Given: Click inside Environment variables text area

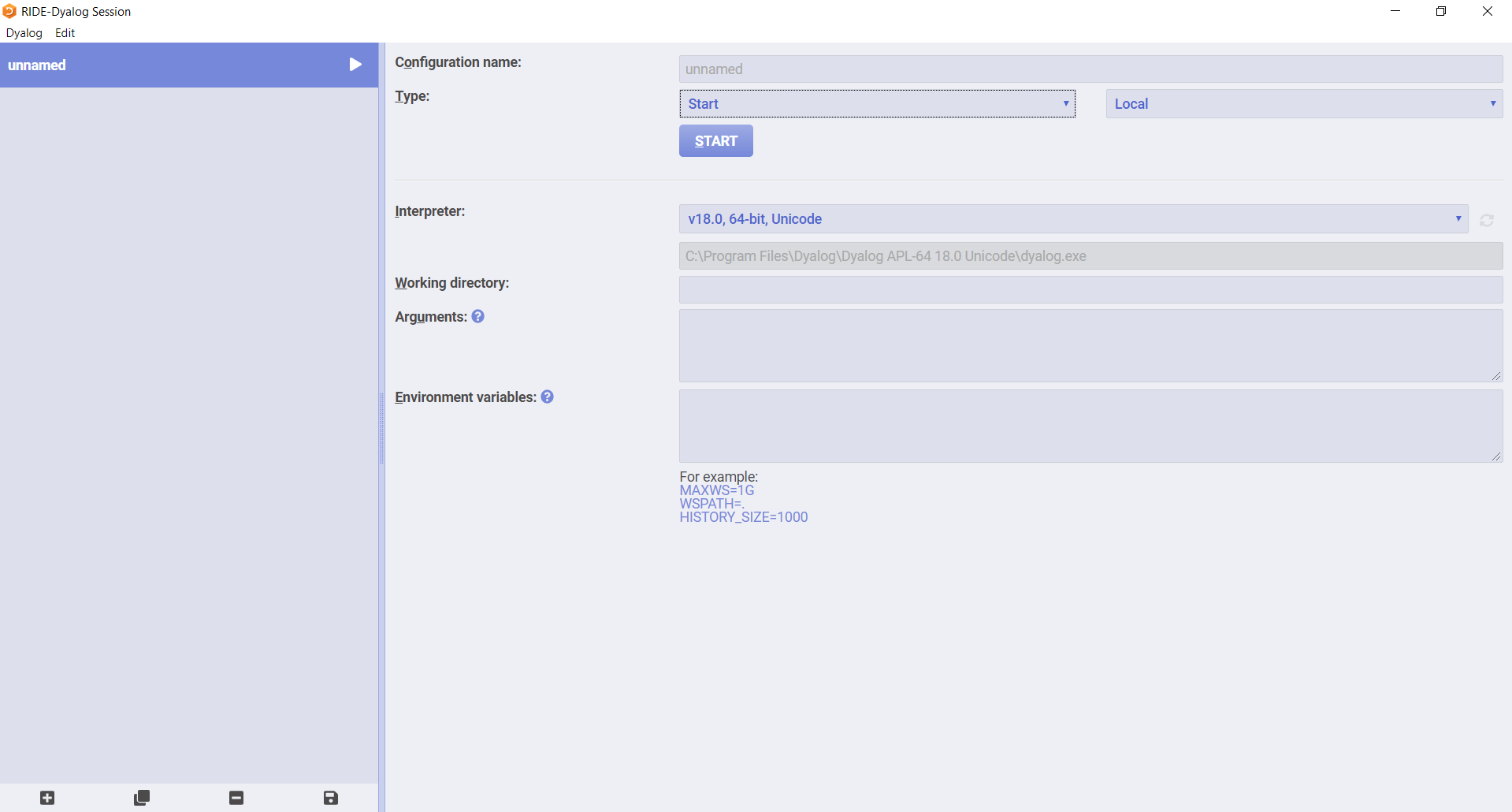Looking at the screenshot, I should 1090,426.
